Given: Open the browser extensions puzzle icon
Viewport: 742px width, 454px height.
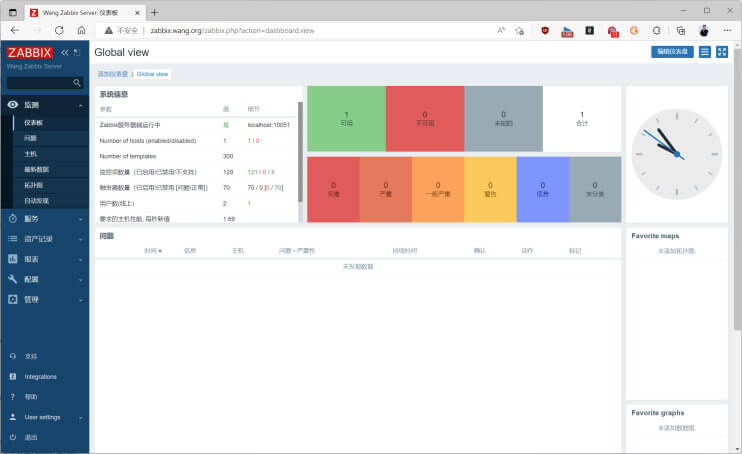Looking at the screenshot, I should 656,30.
